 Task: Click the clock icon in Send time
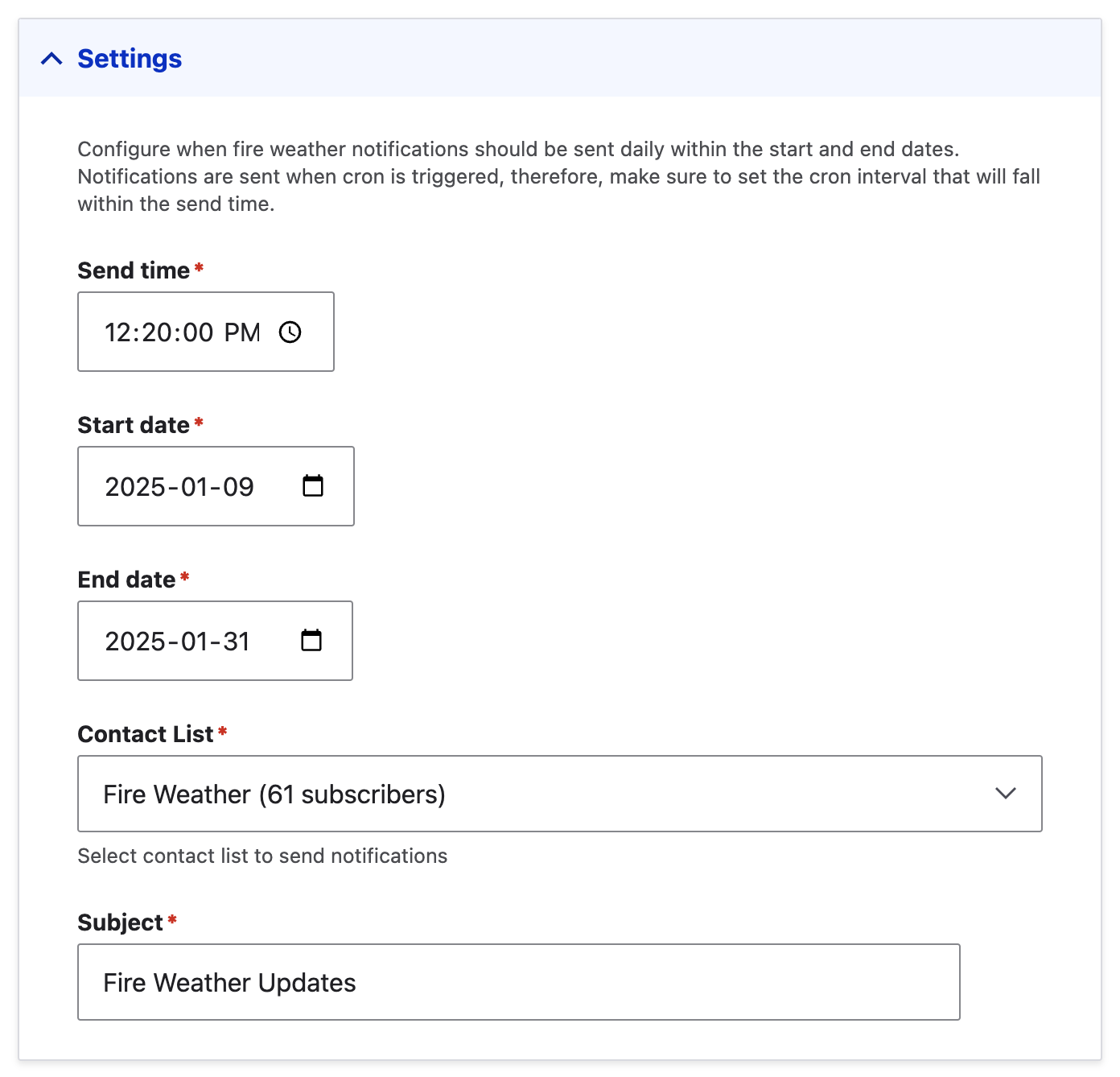[290, 332]
